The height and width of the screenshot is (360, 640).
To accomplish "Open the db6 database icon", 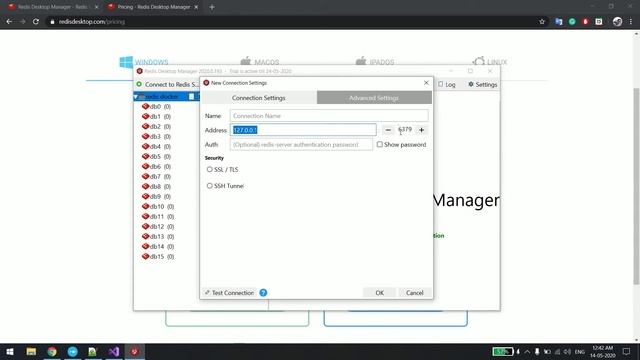I will click(145, 167).
